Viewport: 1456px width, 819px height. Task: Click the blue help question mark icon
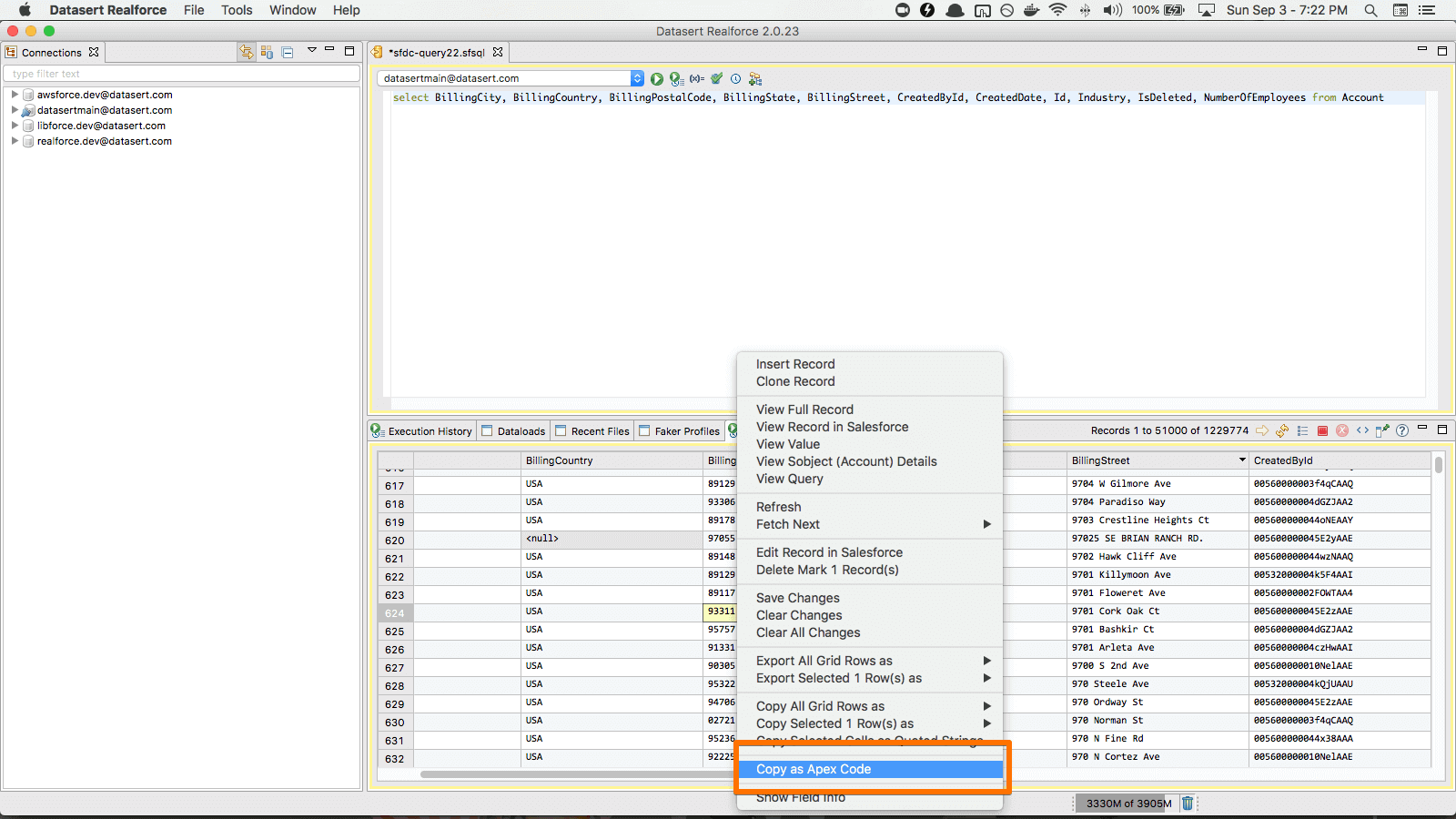click(1402, 431)
